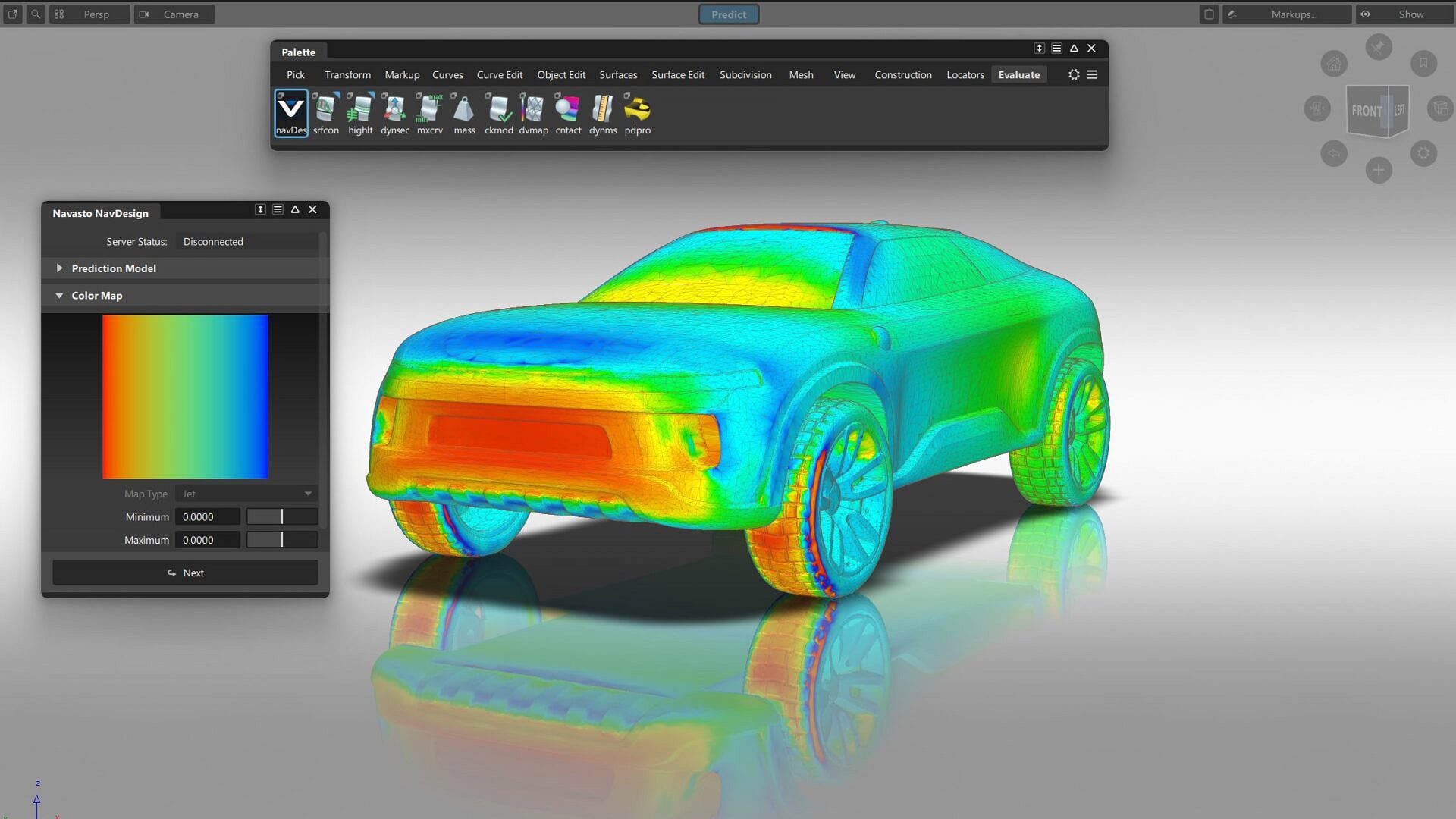Select the mxcrv curvature tool
Image resolution: width=1456 pixels, height=819 pixels.
(429, 111)
